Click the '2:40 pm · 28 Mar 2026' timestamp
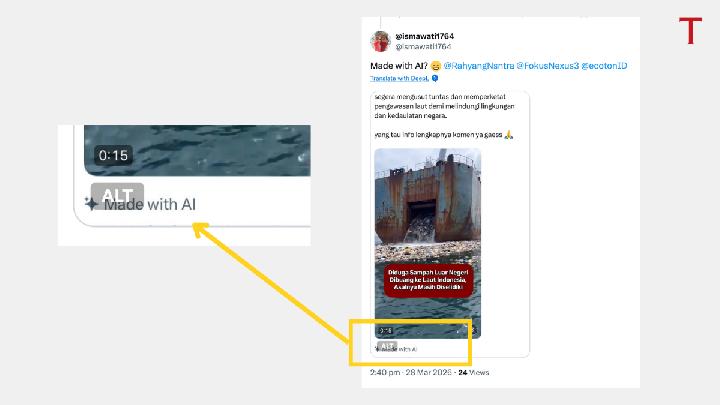The image size is (720, 405). click(x=411, y=372)
